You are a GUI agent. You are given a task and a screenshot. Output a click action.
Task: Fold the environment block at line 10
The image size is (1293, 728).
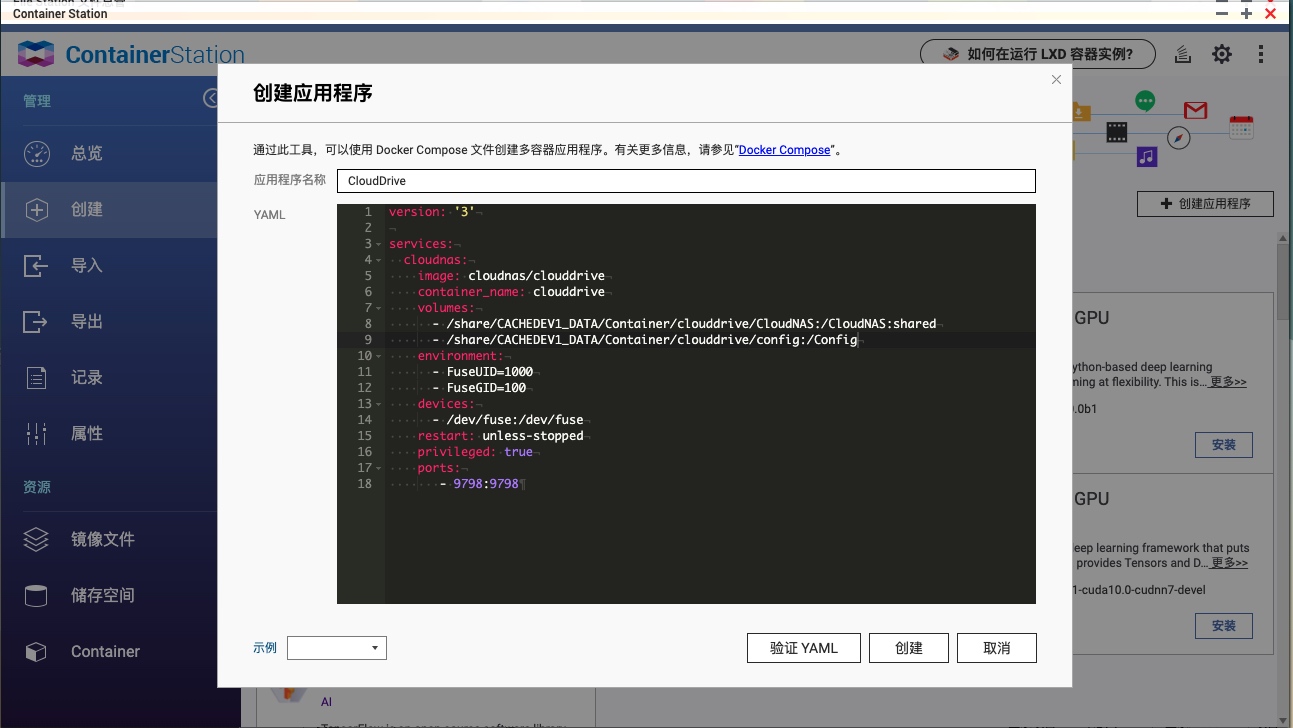[x=380, y=356]
